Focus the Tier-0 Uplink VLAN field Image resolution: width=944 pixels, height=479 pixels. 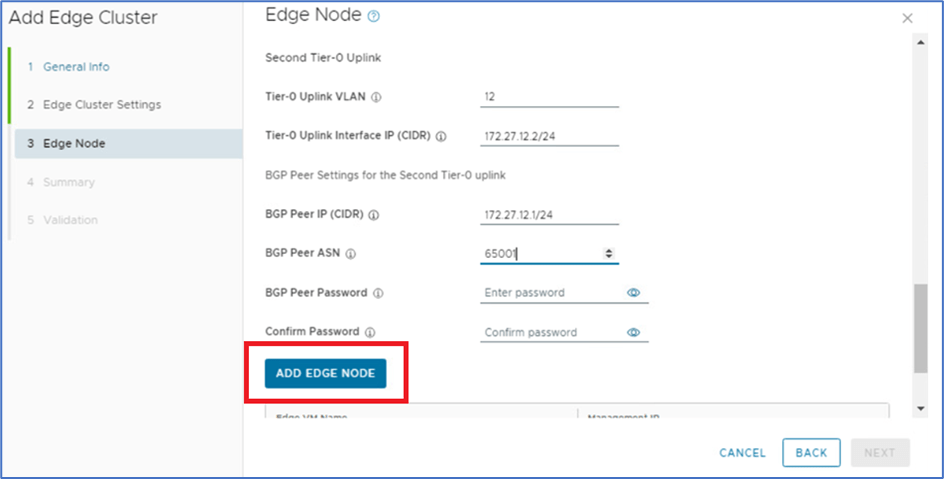[x=549, y=97]
